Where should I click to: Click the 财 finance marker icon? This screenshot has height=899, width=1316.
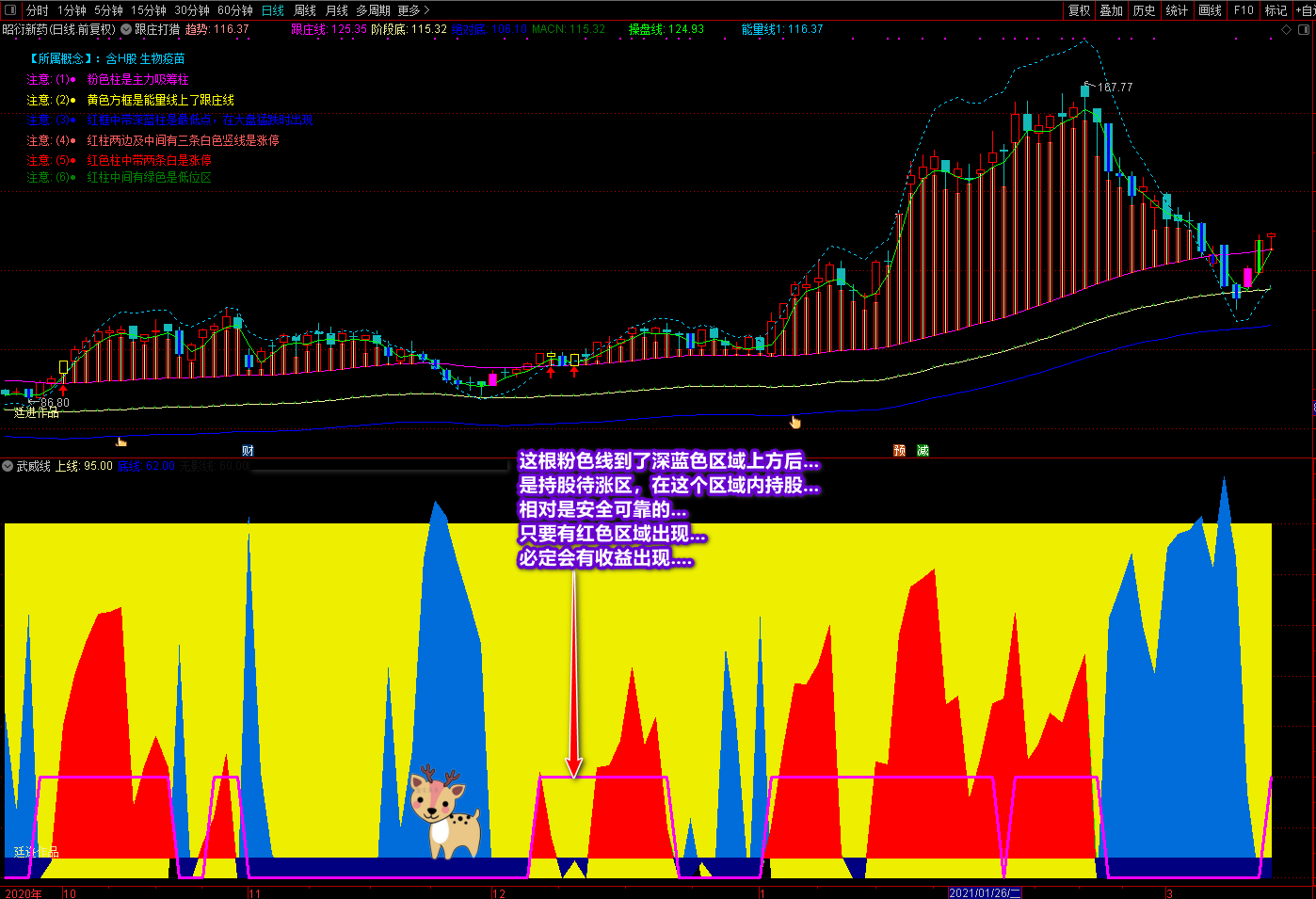[x=249, y=451]
